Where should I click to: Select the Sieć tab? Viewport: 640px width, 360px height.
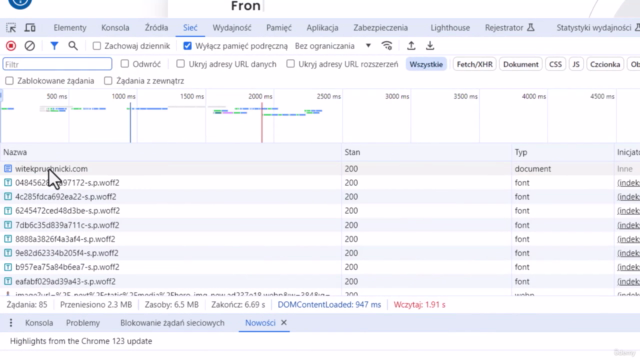[x=190, y=28]
